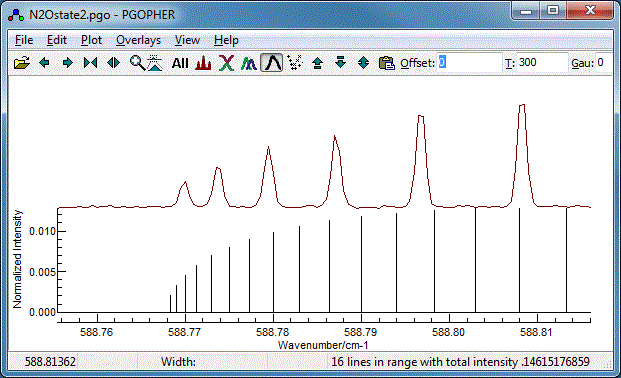Screen dimensions: 621x378
Task: Shift the plot right with the right arrow
Action: click(68, 63)
